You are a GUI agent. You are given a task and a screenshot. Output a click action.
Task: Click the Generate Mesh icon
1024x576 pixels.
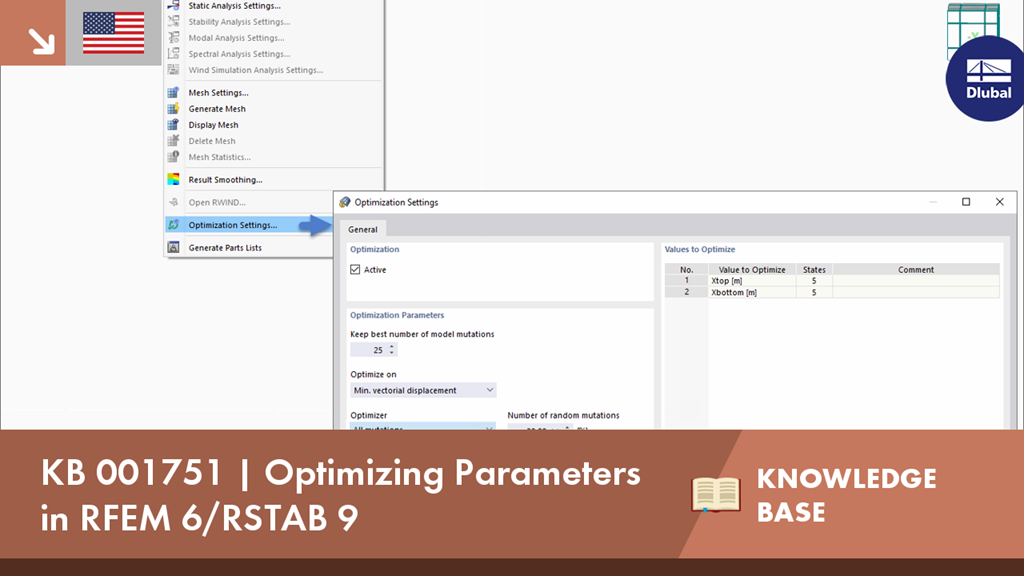point(173,109)
